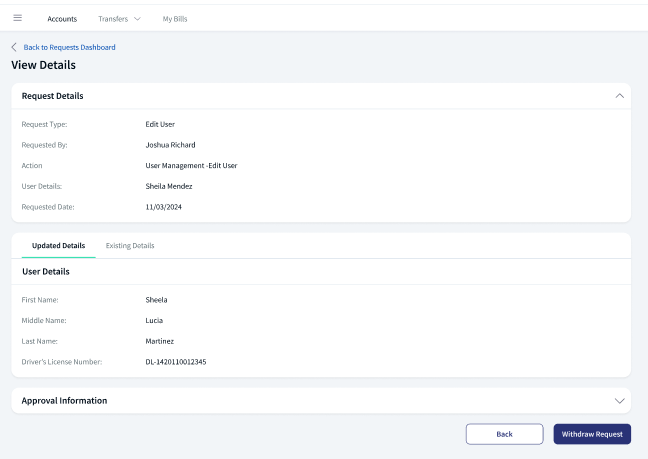
Task: Click the User Details section heading
Action: [x=45, y=271]
